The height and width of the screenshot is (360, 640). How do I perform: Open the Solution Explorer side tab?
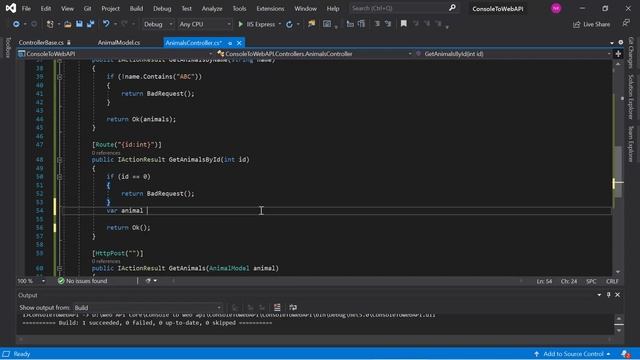click(x=631, y=97)
